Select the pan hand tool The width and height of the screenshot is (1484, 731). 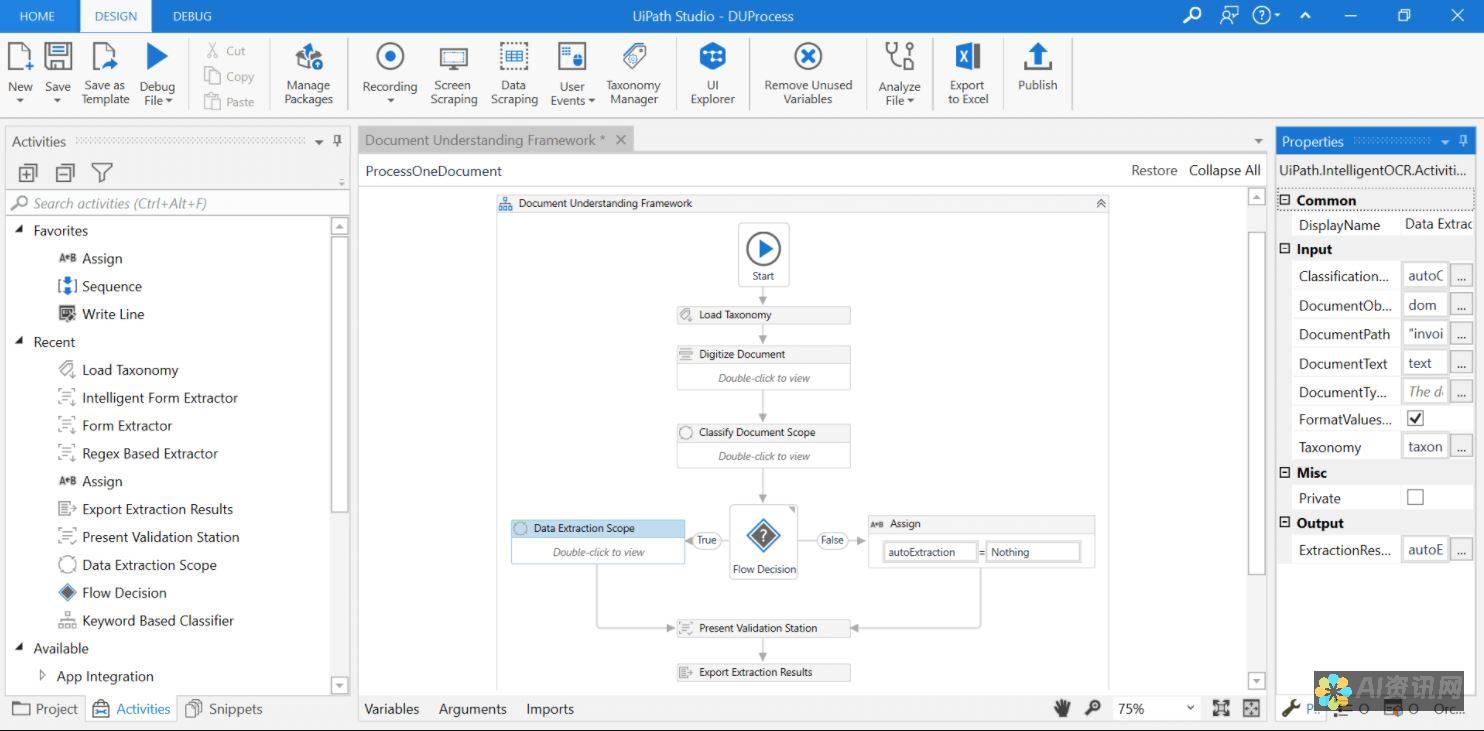[1062, 708]
